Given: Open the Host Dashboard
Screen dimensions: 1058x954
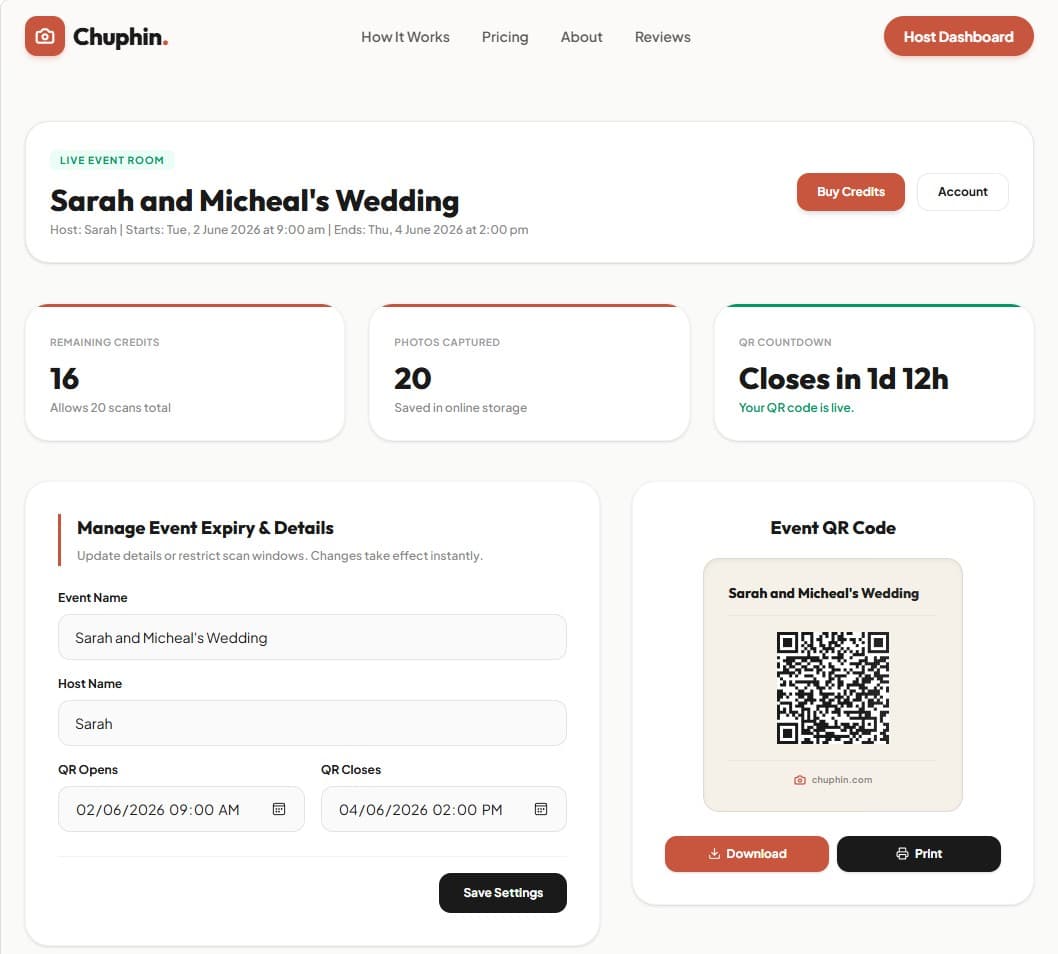Looking at the screenshot, I should [958, 36].
